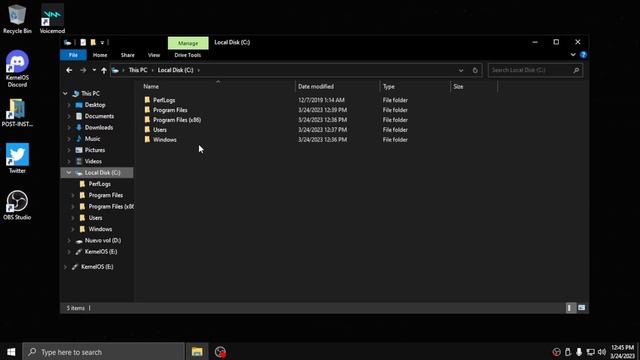Open Customize Quick Access Toolbar dropdown
640x360 pixels.
[x=102, y=42]
